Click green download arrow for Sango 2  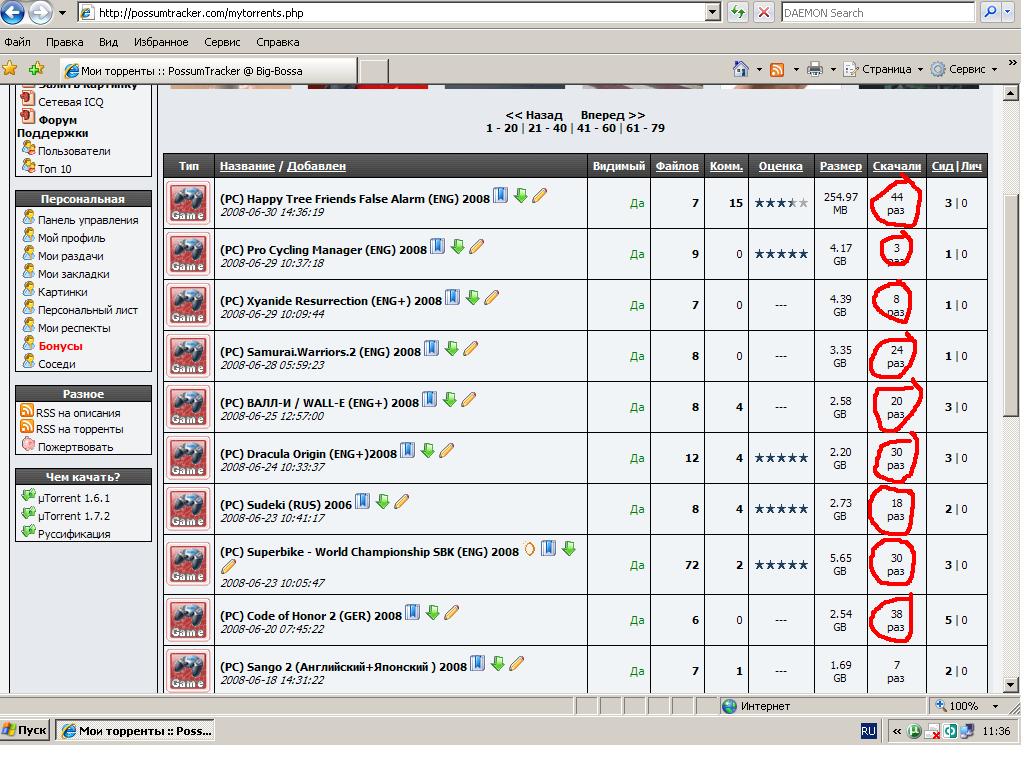point(498,664)
